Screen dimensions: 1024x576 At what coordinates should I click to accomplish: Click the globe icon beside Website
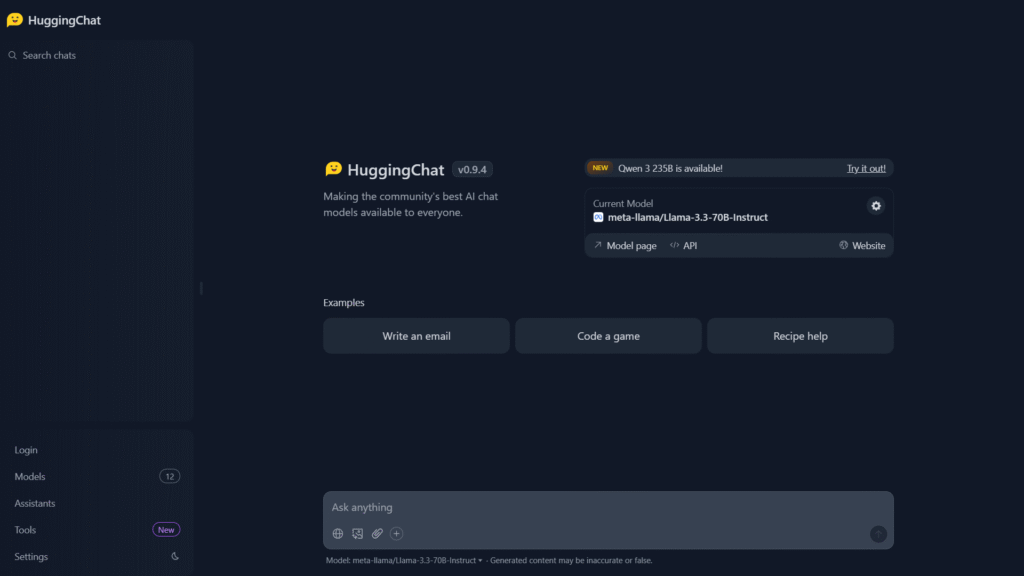(844, 245)
